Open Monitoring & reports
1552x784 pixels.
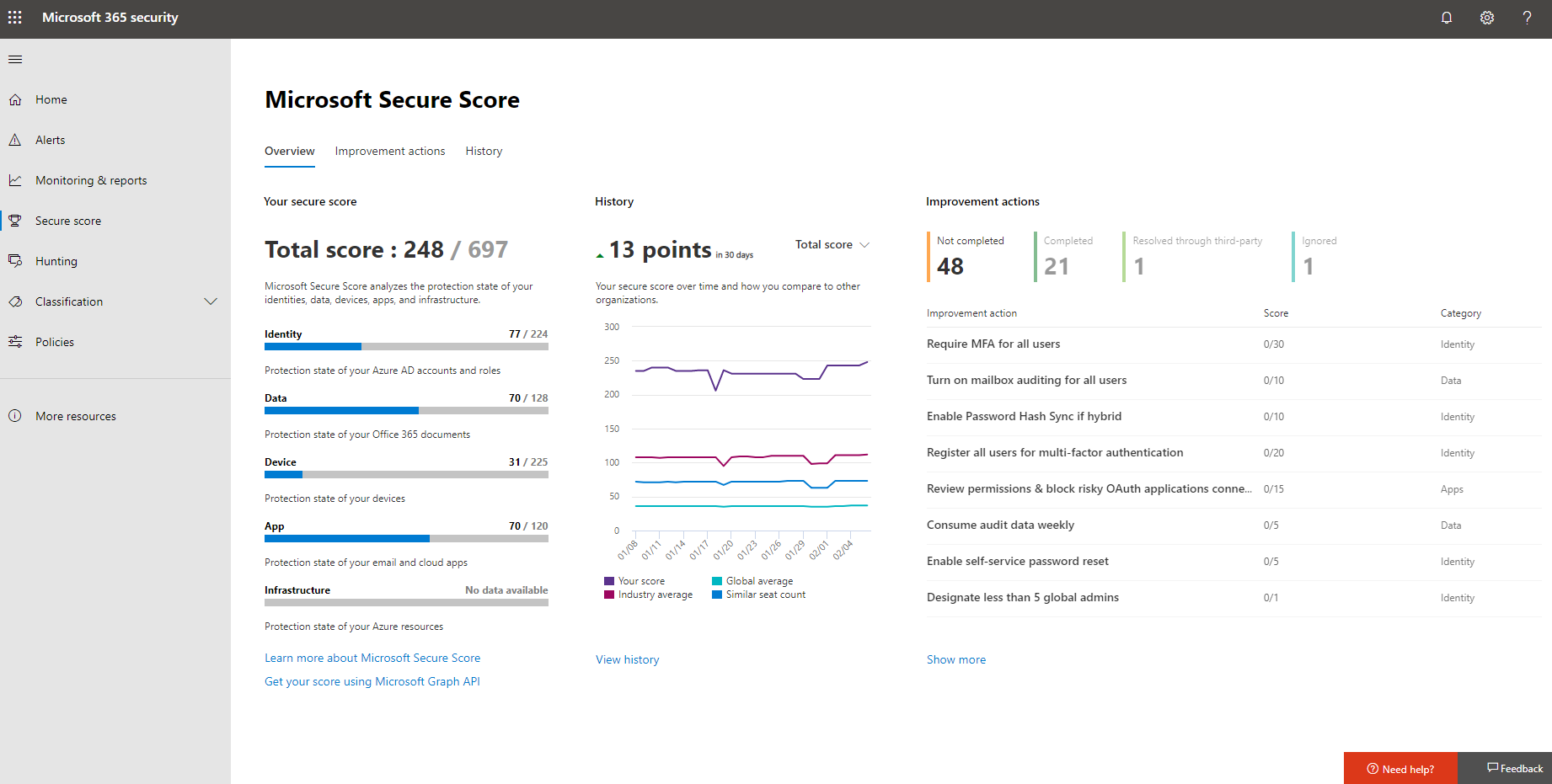90,179
